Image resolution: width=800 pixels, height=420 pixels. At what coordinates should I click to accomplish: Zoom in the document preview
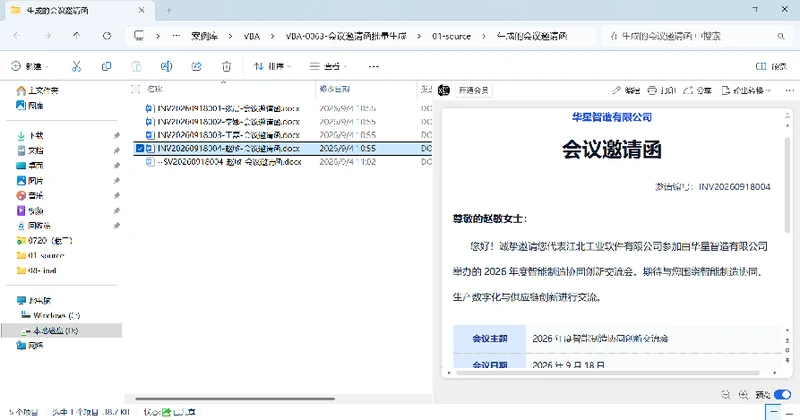tap(743, 394)
